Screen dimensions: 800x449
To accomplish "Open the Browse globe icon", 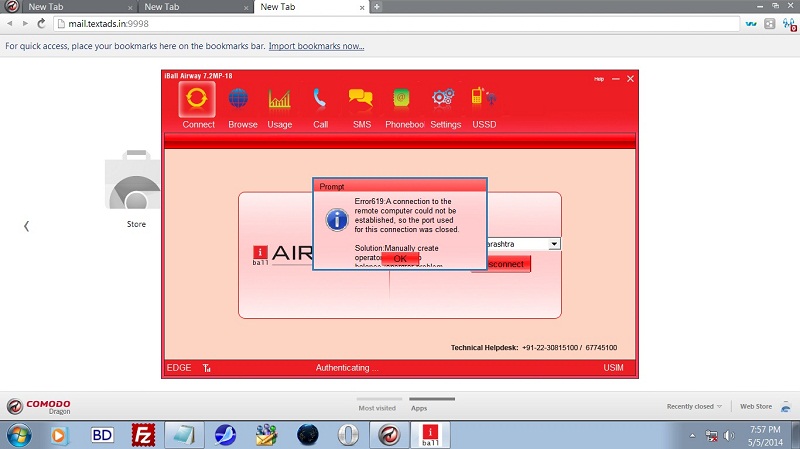I will (240, 100).
